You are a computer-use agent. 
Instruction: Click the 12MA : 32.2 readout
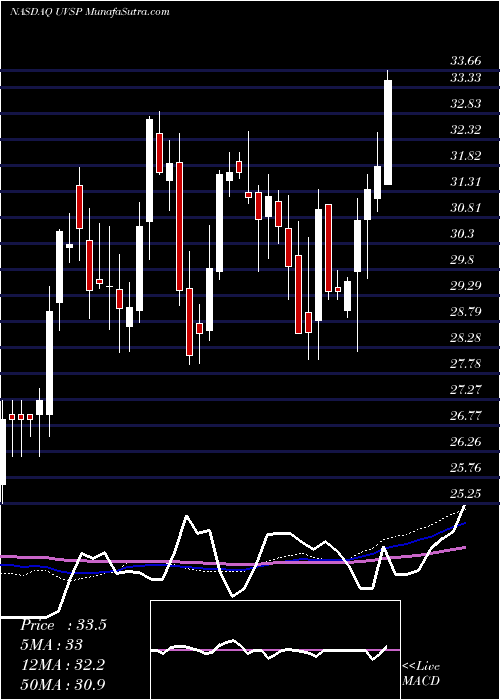(62, 665)
